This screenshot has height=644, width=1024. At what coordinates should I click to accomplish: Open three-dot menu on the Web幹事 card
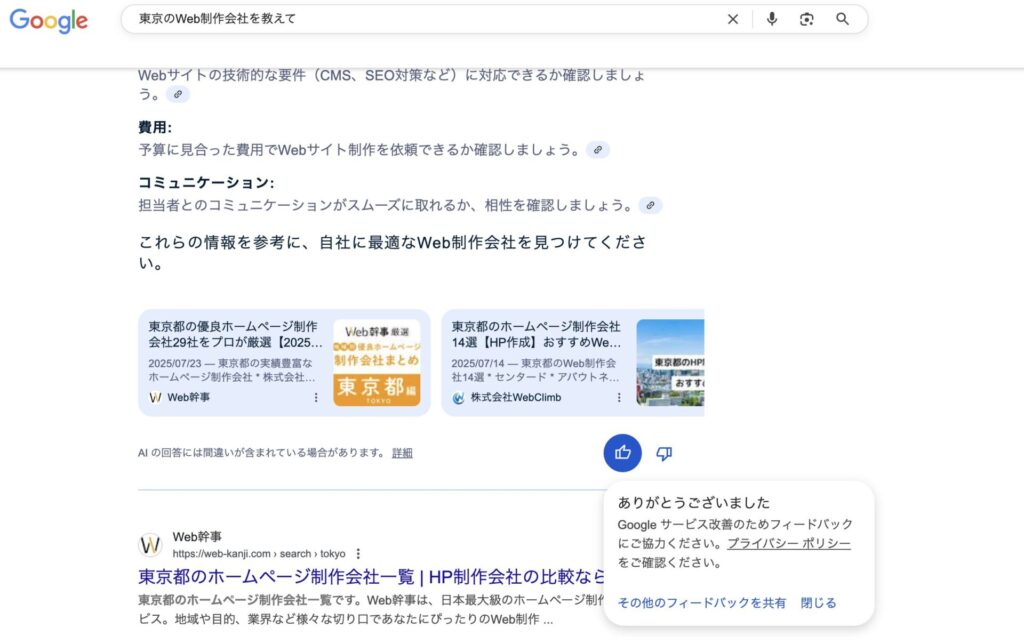(x=316, y=398)
